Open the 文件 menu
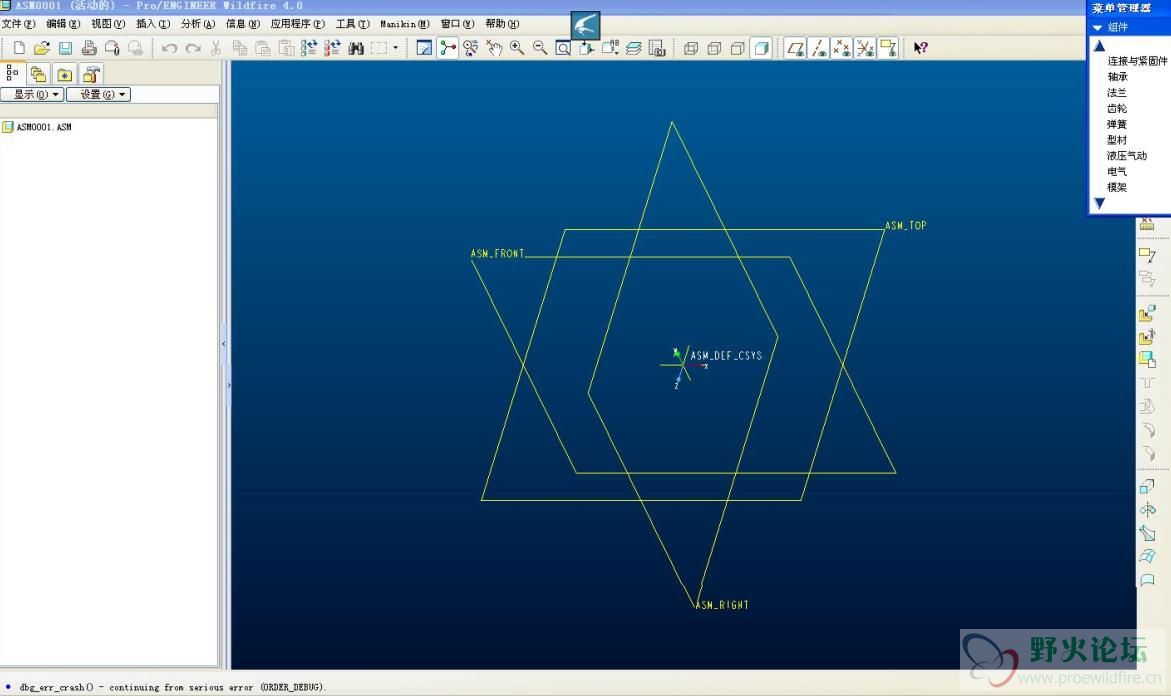The height and width of the screenshot is (696, 1171). point(19,24)
